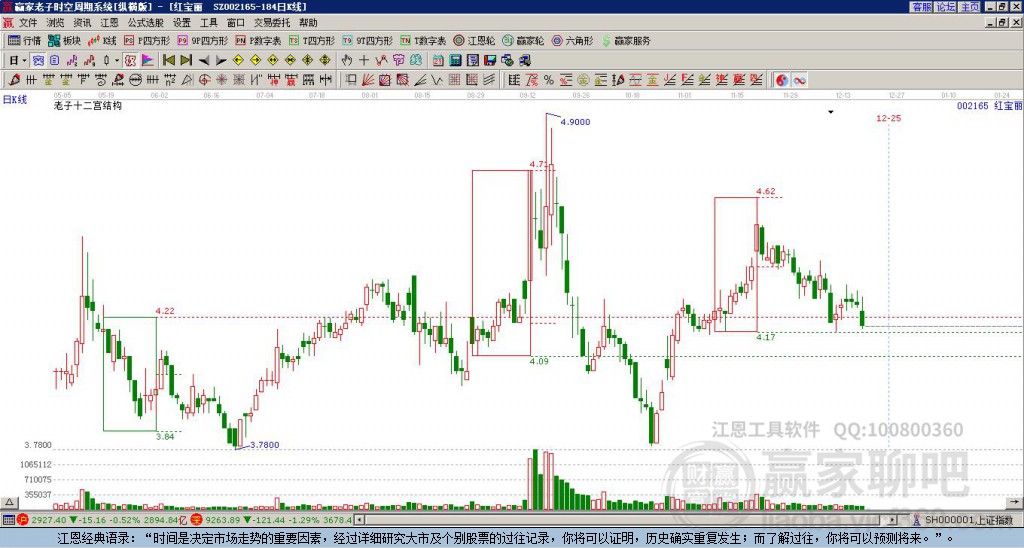This screenshot has width=1024, height=548.
Task: Open the 交易委托 menu
Action: click(272, 23)
